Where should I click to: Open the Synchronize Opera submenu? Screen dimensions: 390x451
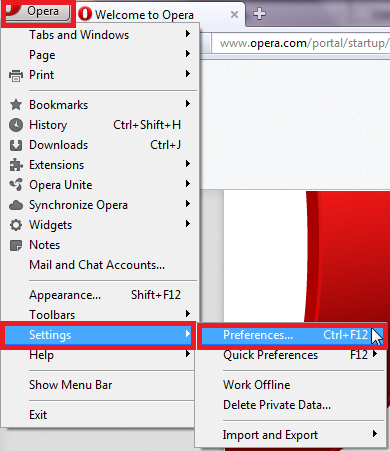pyautogui.click(x=100, y=205)
